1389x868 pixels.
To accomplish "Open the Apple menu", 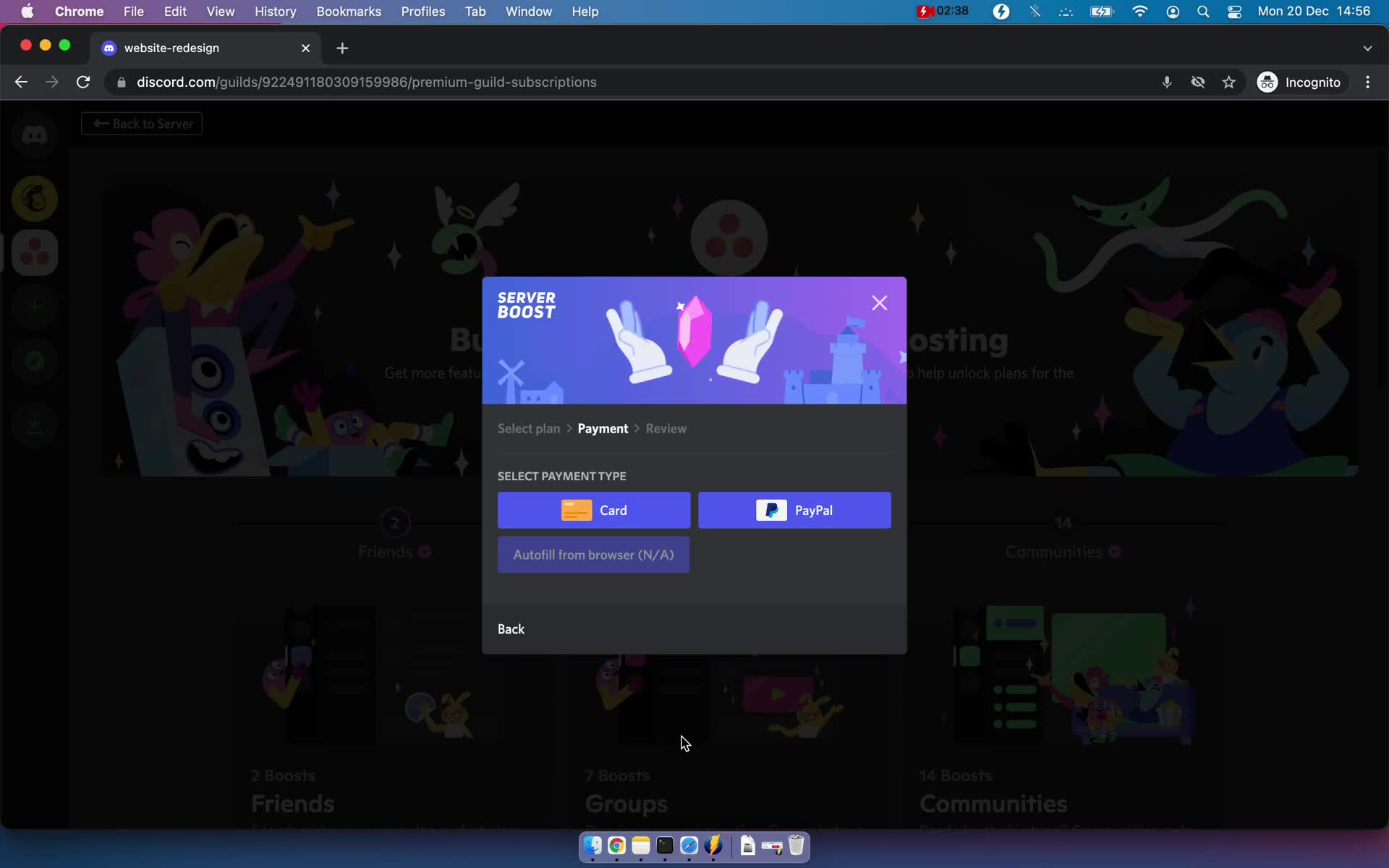I will 27,12.
